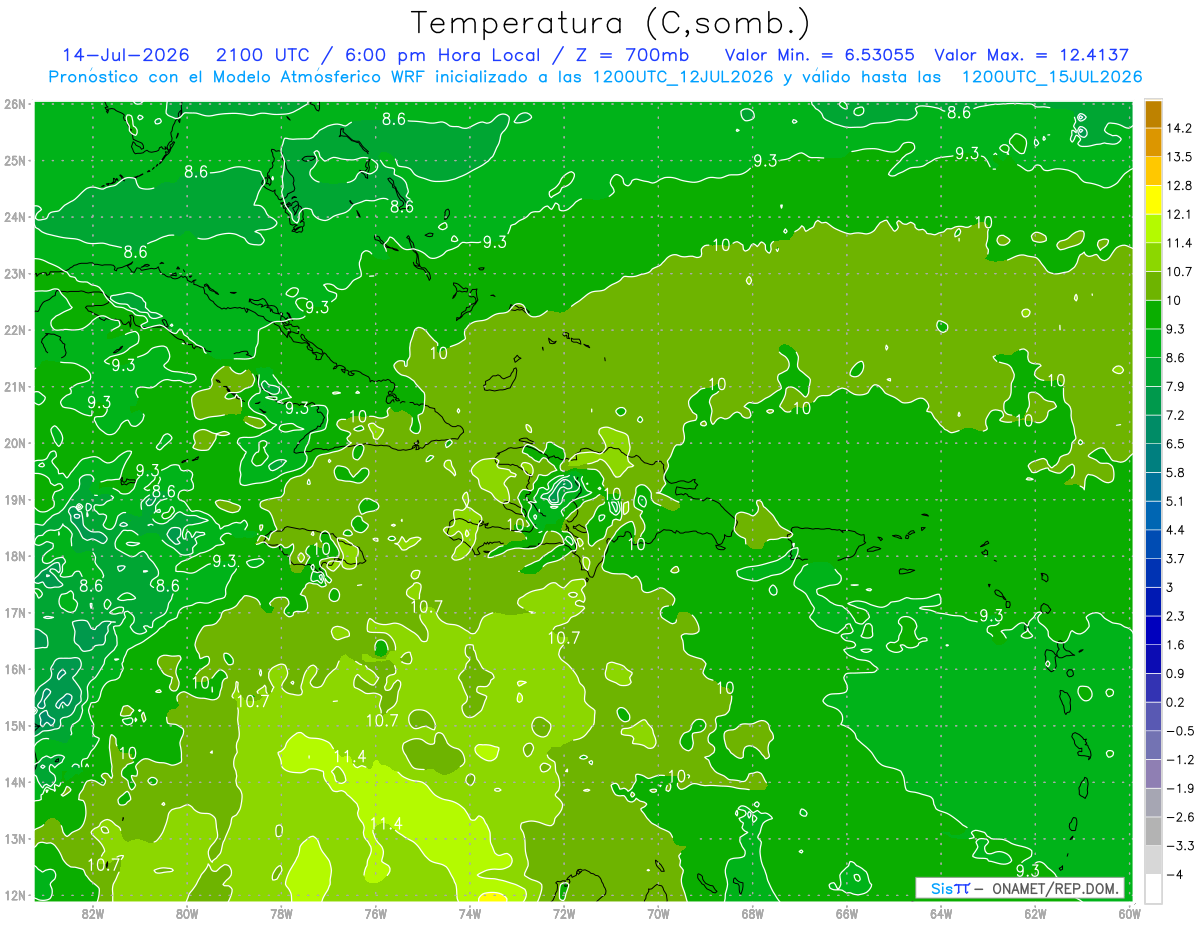Click longitude axis label '64W'
This screenshot has width=1200, height=927.
point(941,912)
